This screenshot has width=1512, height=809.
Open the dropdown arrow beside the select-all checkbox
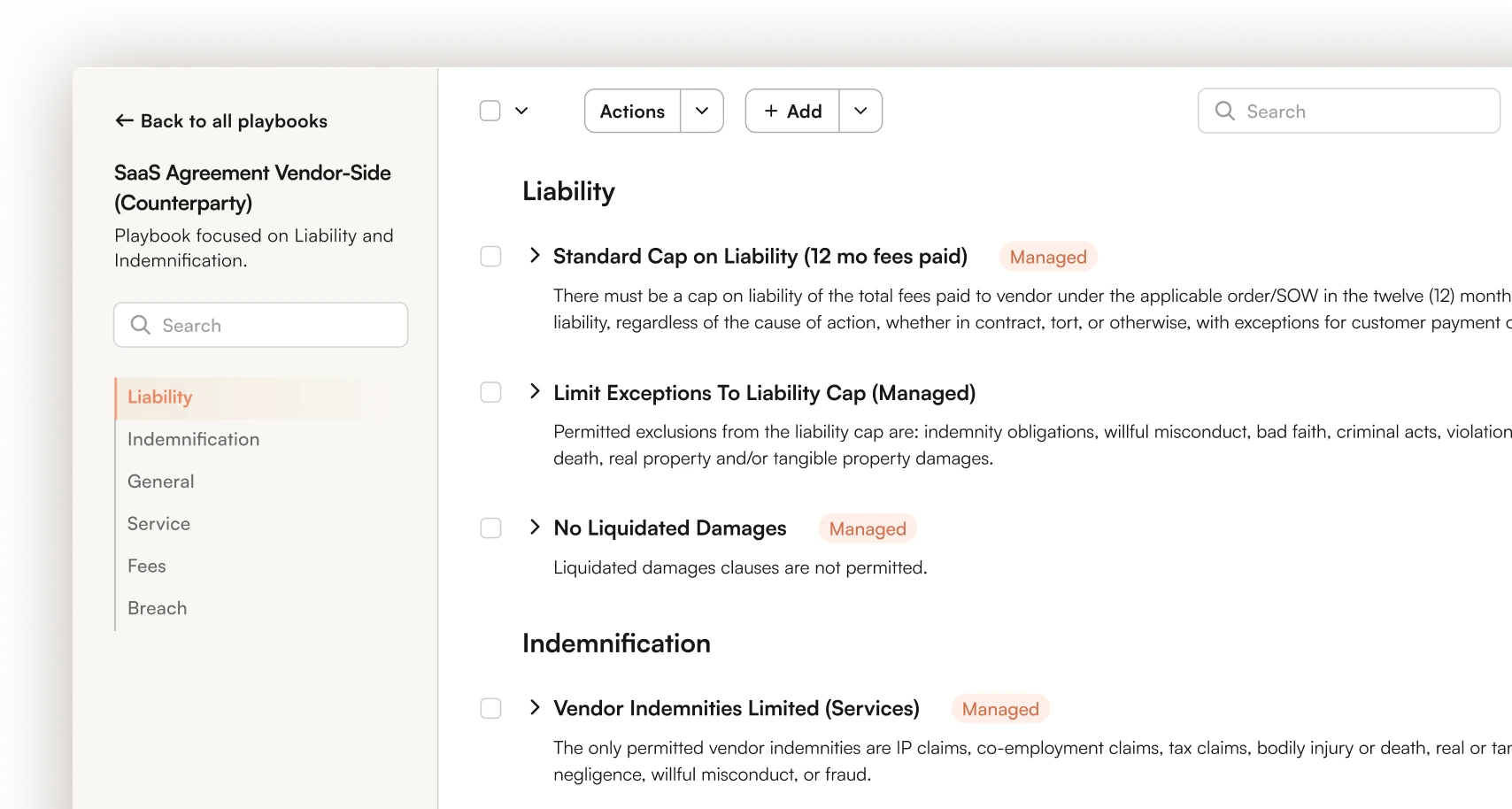pos(521,111)
